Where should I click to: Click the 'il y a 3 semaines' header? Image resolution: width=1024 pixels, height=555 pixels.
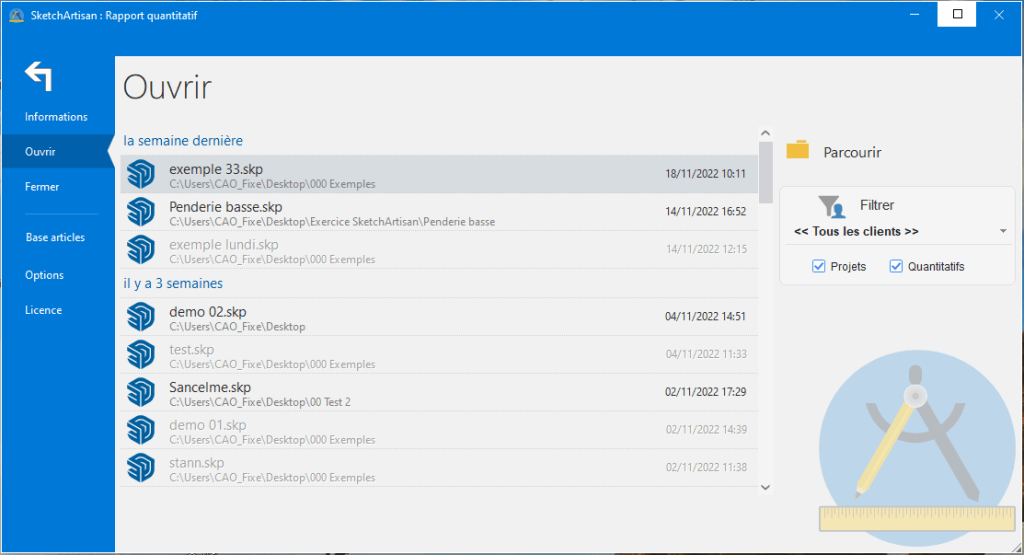pyautogui.click(x=173, y=283)
